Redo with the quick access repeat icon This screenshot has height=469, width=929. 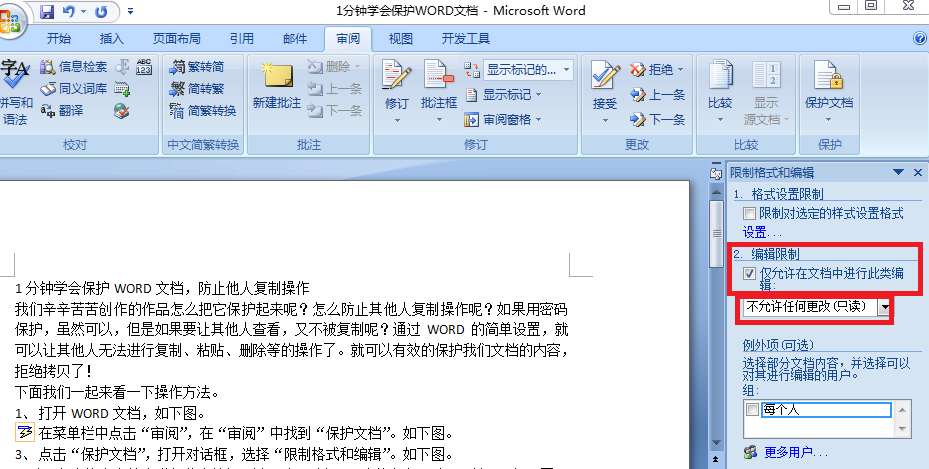tap(101, 11)
